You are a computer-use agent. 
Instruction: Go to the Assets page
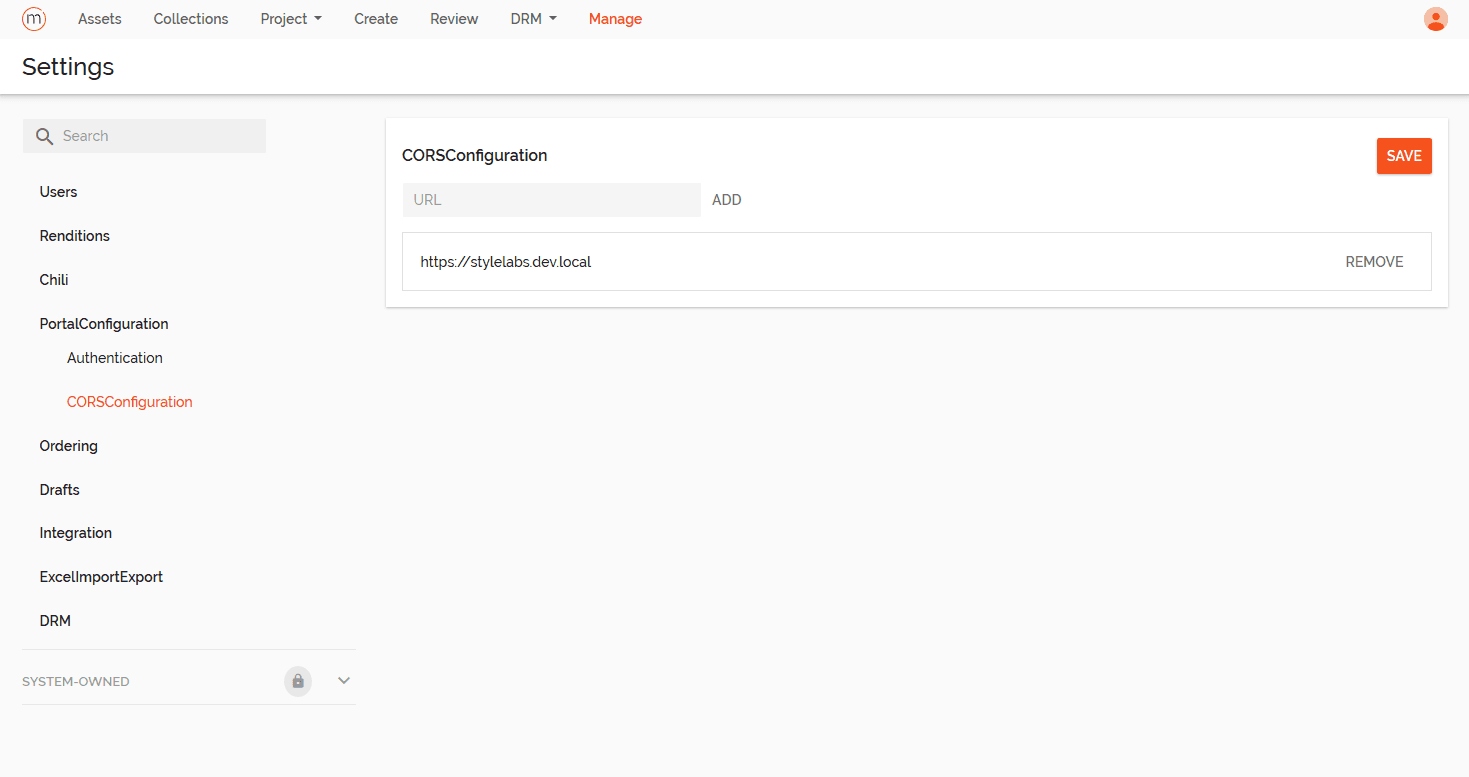coord(100,19)
